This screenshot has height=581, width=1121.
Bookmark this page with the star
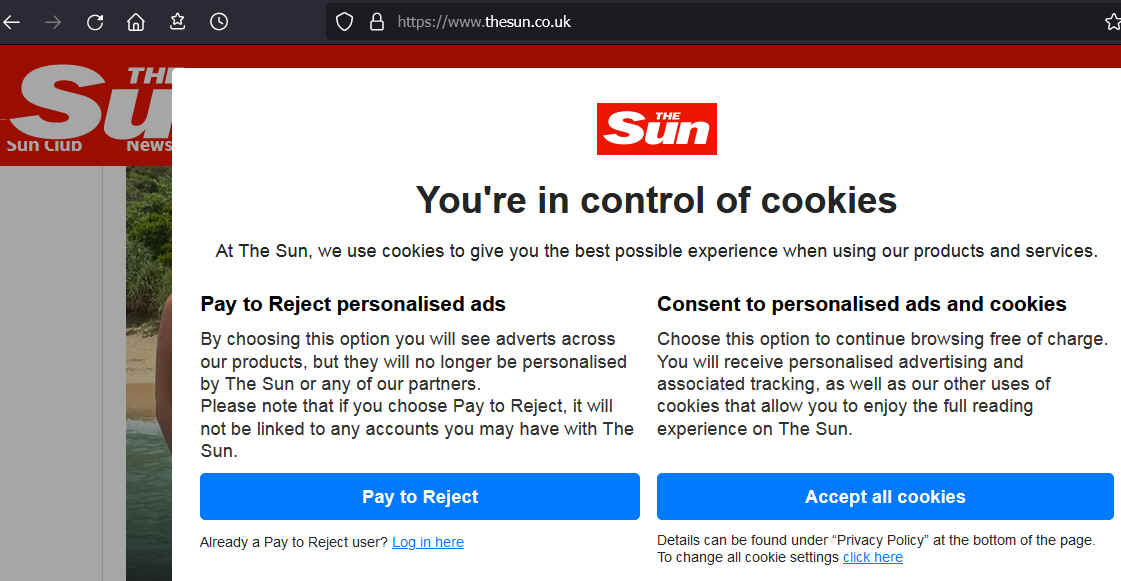(x=1112, y=22)
